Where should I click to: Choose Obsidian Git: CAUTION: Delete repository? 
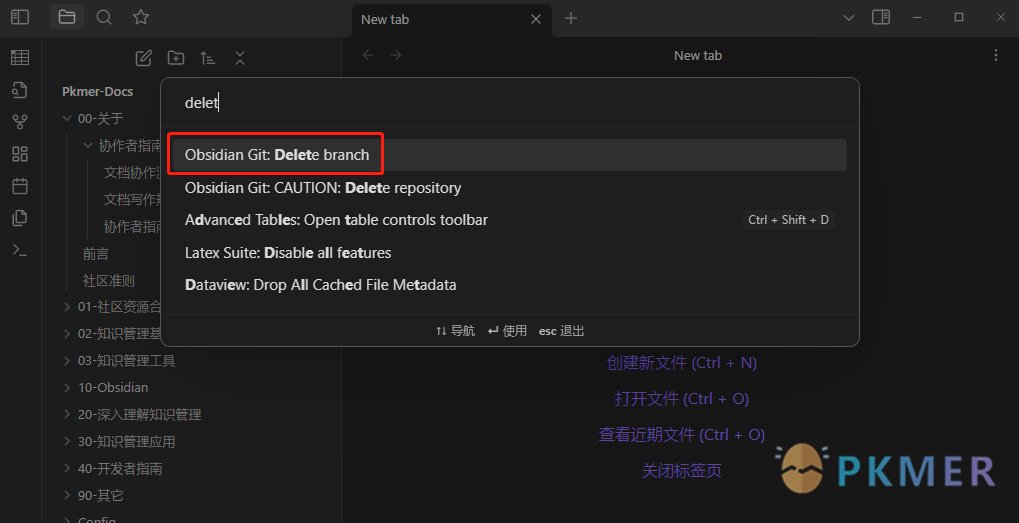point(510,188)
